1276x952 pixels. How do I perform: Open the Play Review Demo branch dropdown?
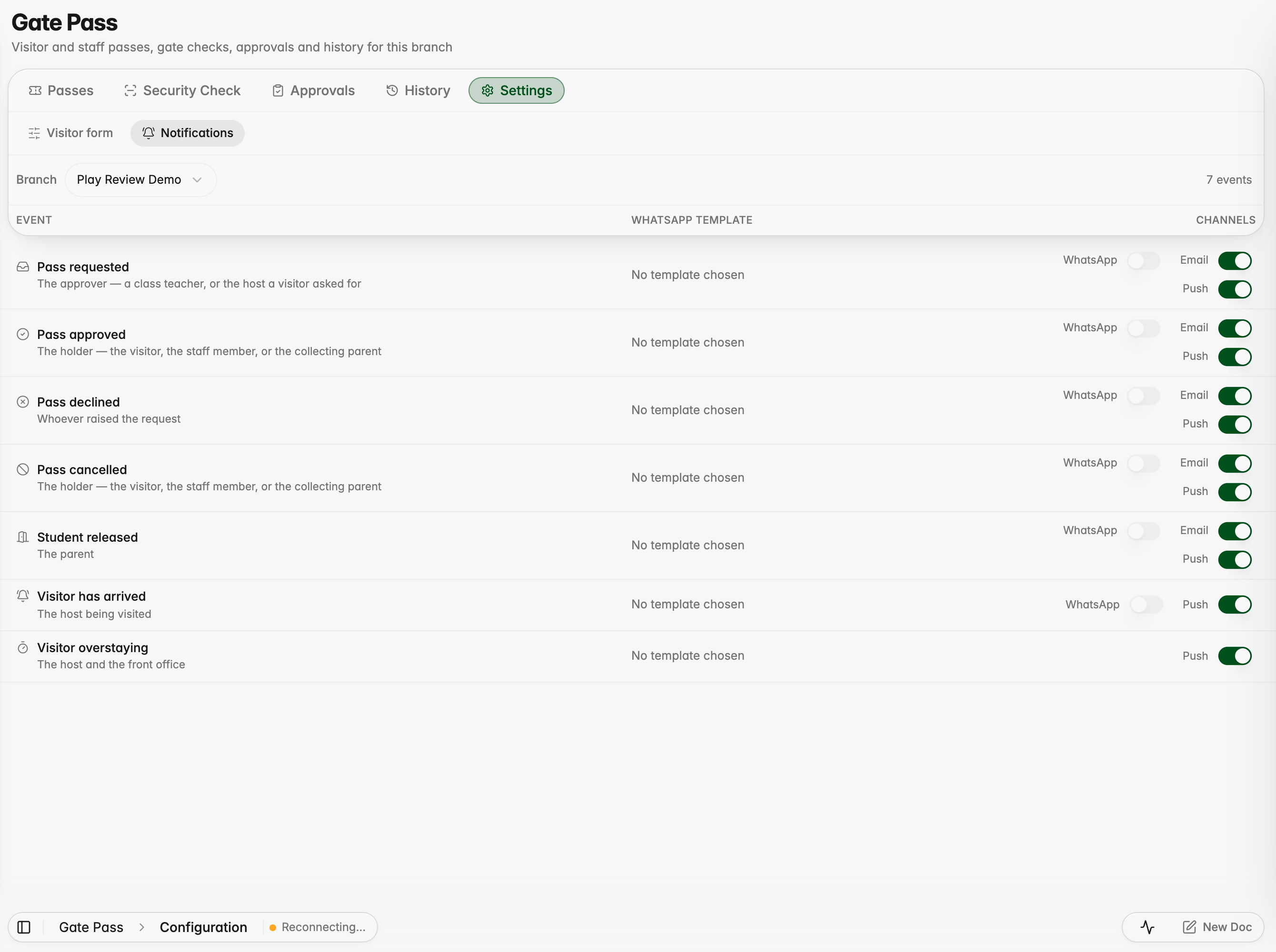tap(140, 180)
